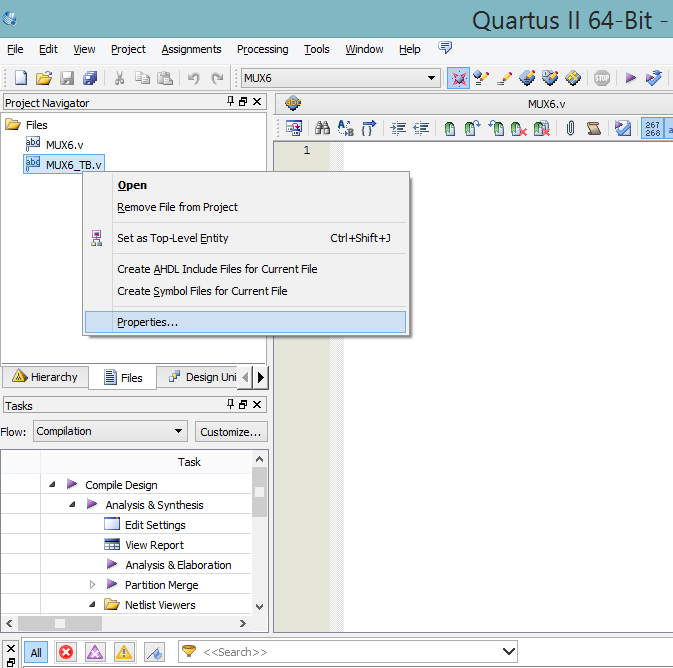
Task: Click the Redo arrow icon
Action: click(x=217, y=78)
